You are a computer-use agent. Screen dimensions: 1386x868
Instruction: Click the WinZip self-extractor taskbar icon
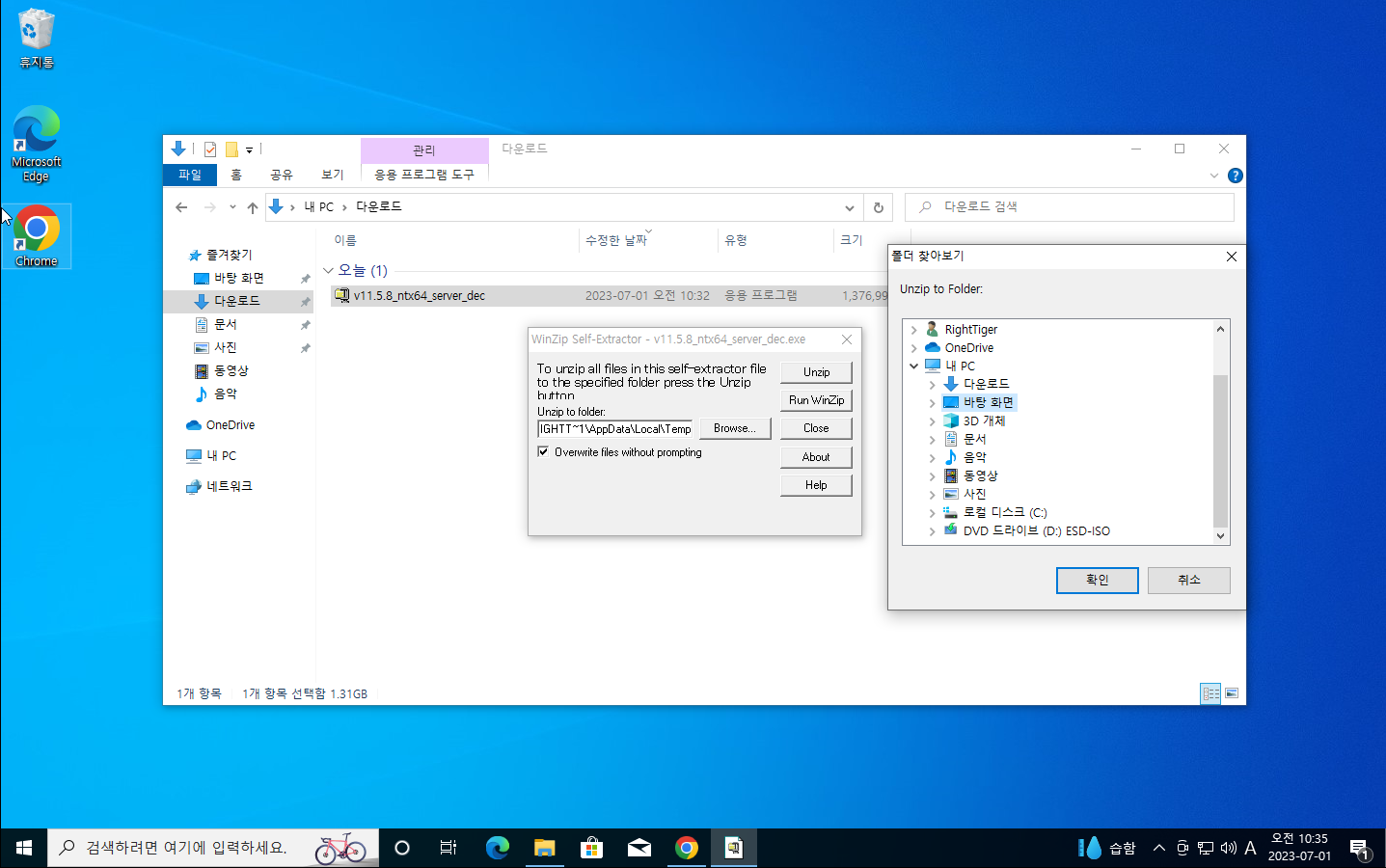(734, 848)
